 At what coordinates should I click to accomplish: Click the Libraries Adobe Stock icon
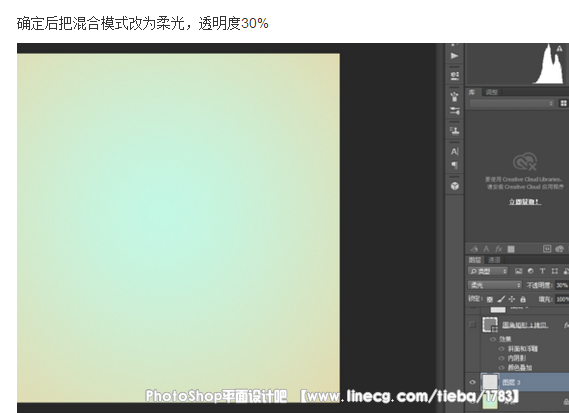tap(547, 249)
